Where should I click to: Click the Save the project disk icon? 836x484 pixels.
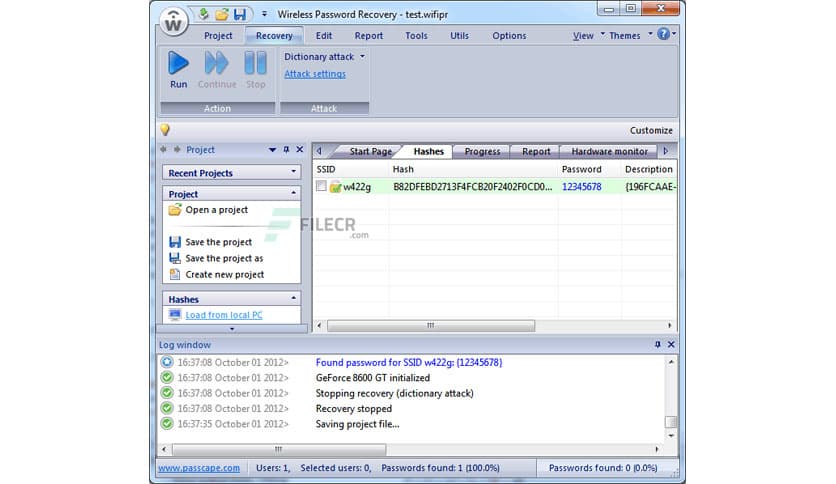point(175,242)
